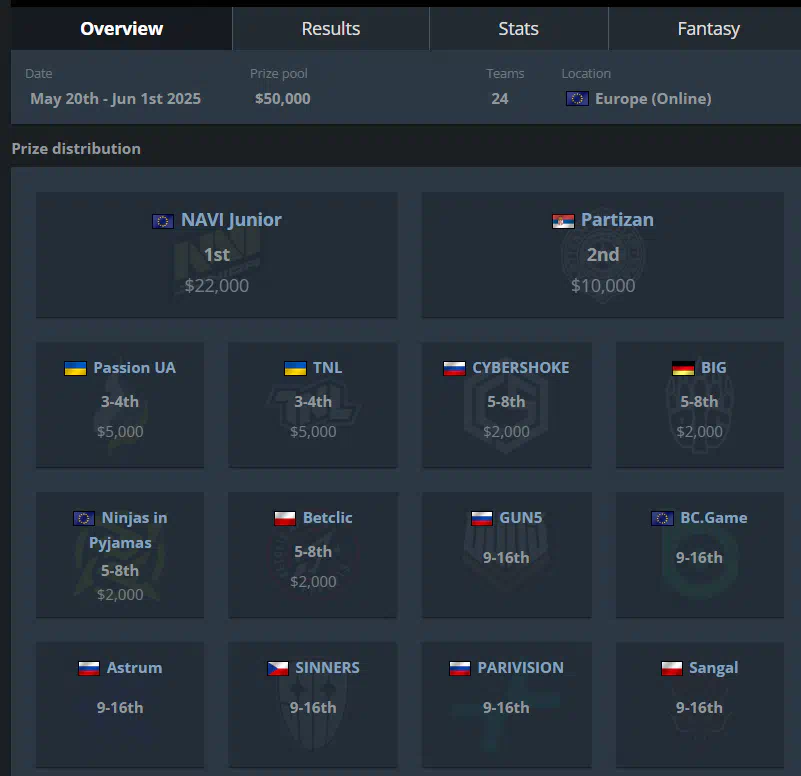
Task: Open the Passion UA team page
Action: coord(134,368)
